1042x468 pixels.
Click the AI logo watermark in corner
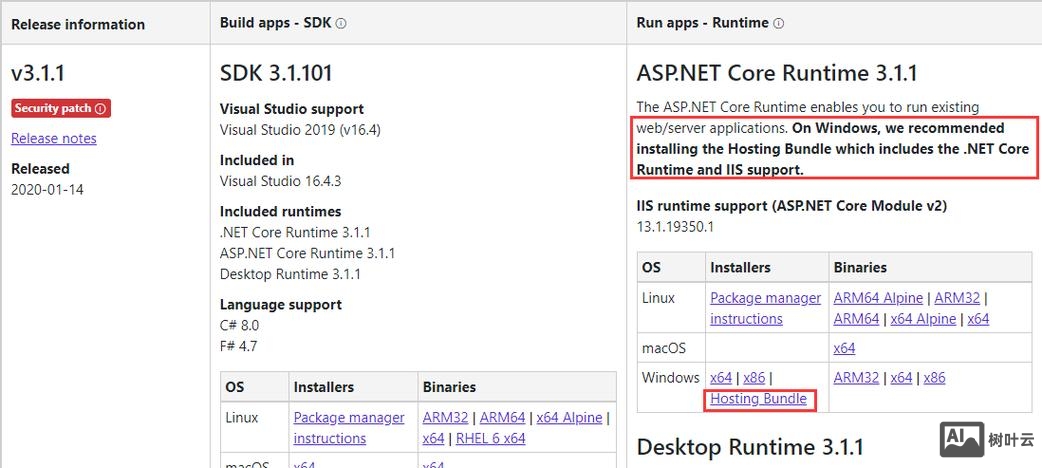pos(959,439)
